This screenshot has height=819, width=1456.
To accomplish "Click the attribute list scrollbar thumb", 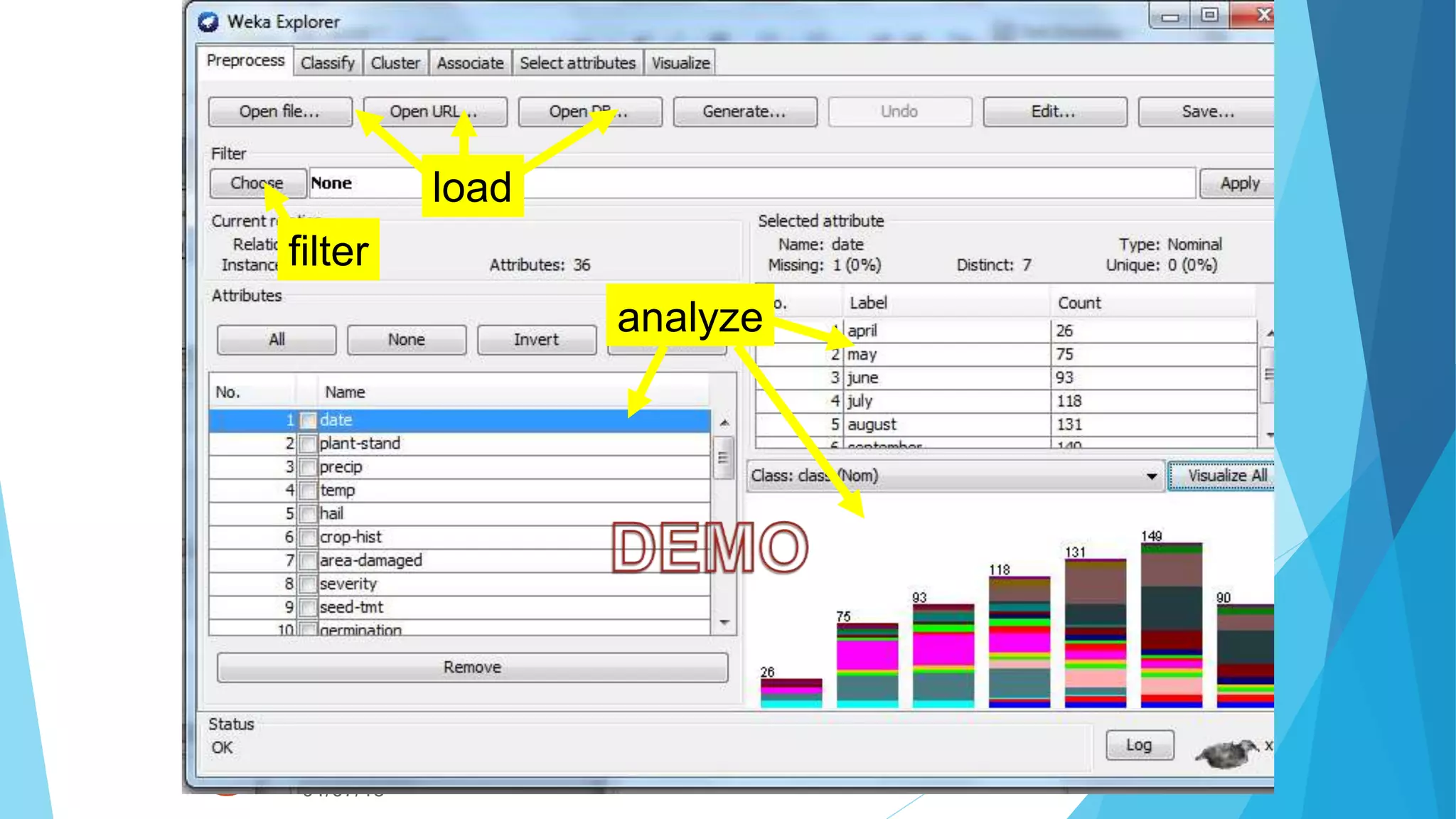I will click(724, 458).
